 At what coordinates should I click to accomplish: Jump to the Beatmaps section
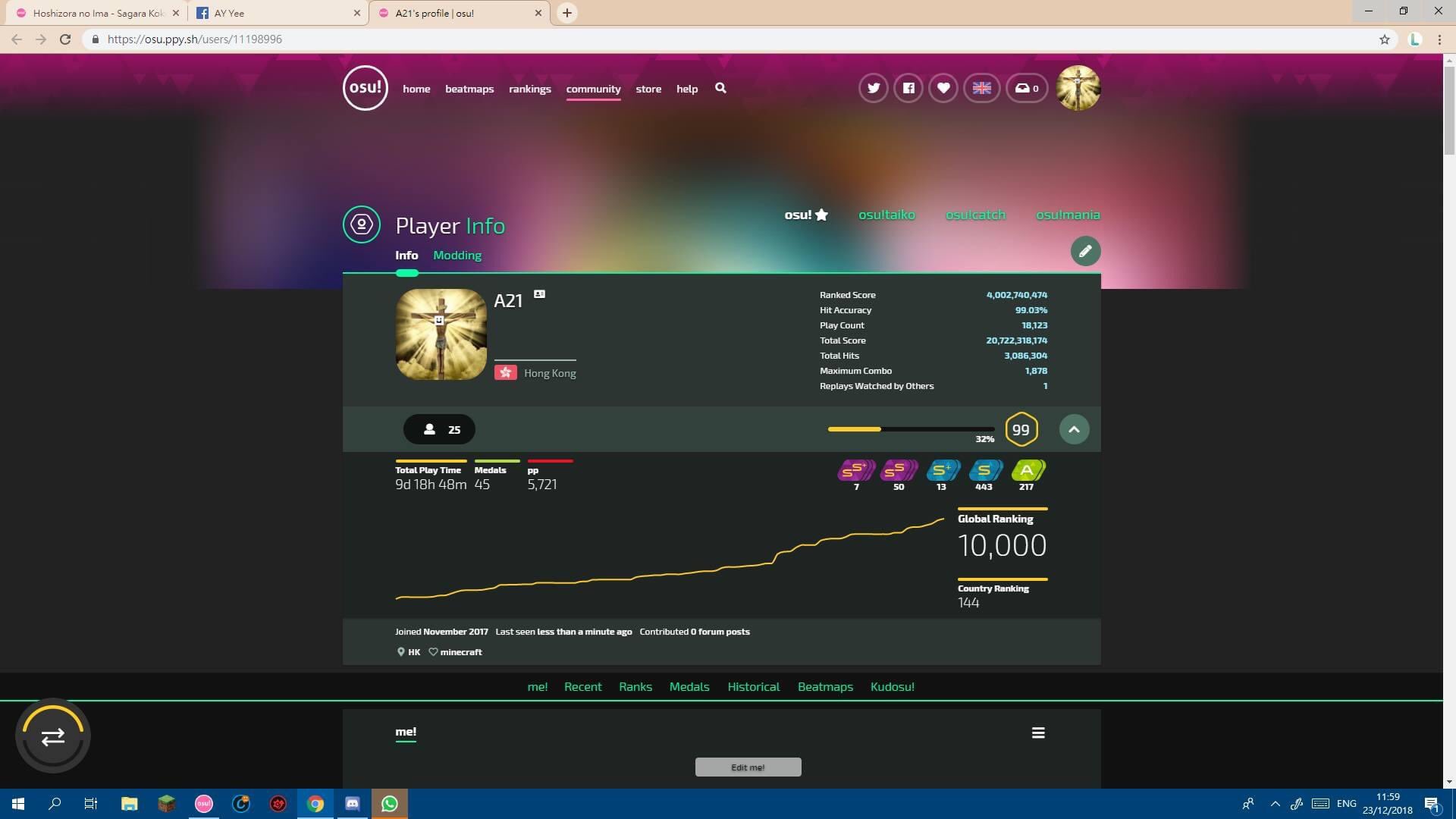click(825, 687)
